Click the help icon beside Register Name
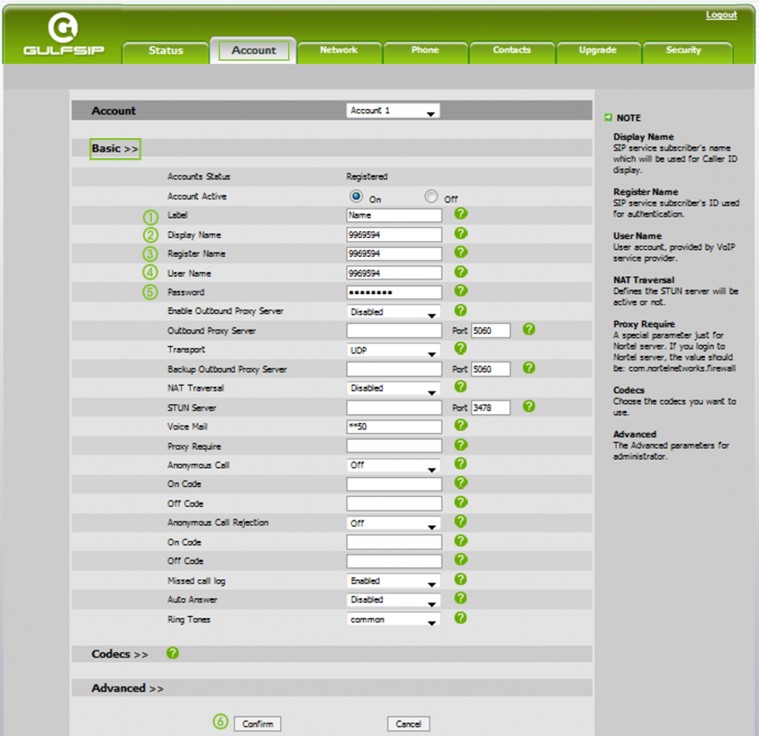 461,252
